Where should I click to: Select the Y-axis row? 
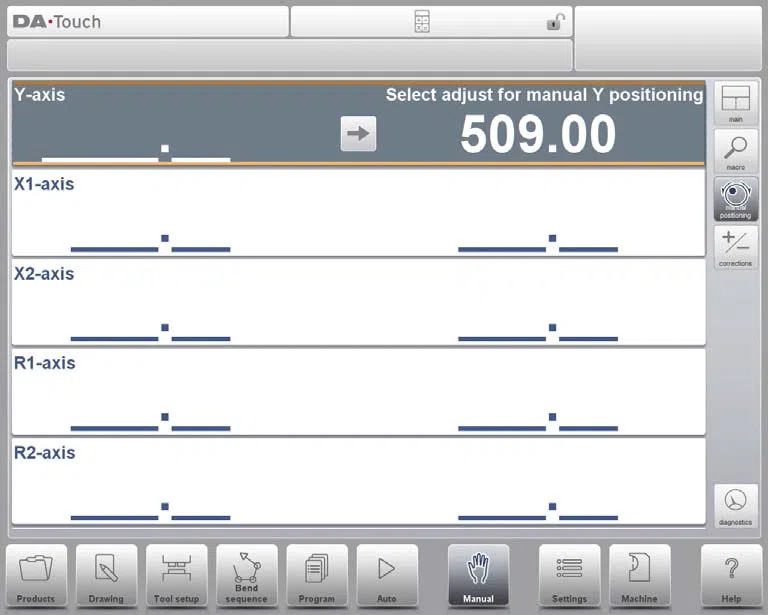pyautogui.click(x=359, y=123)
